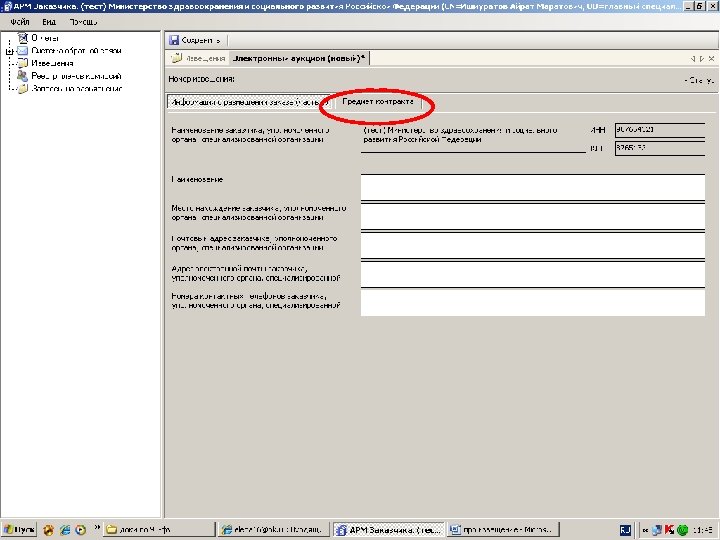Click the RU language indicator
Viewport: 720px width, 540px height.
pos(625,530)
